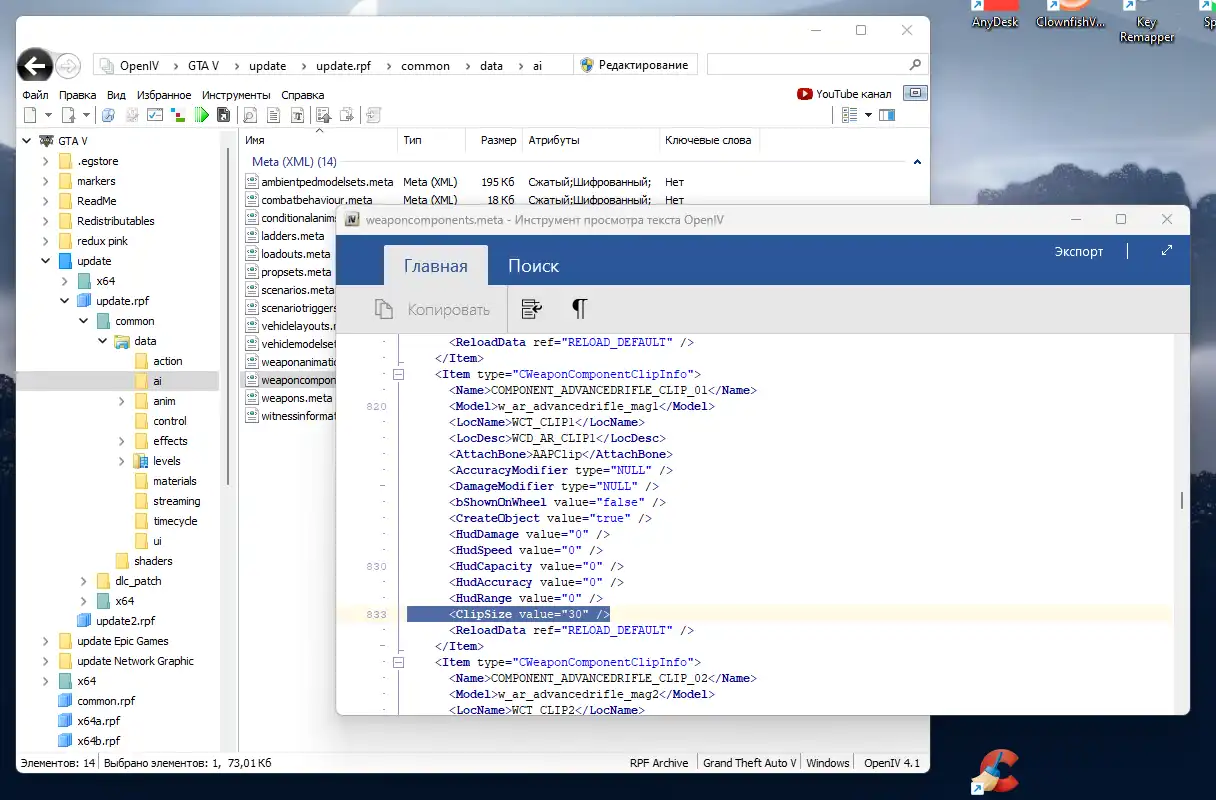The image size is (1216, 800).
Task: Toggle word wrap in text viewer
Action: click(532, 309)
